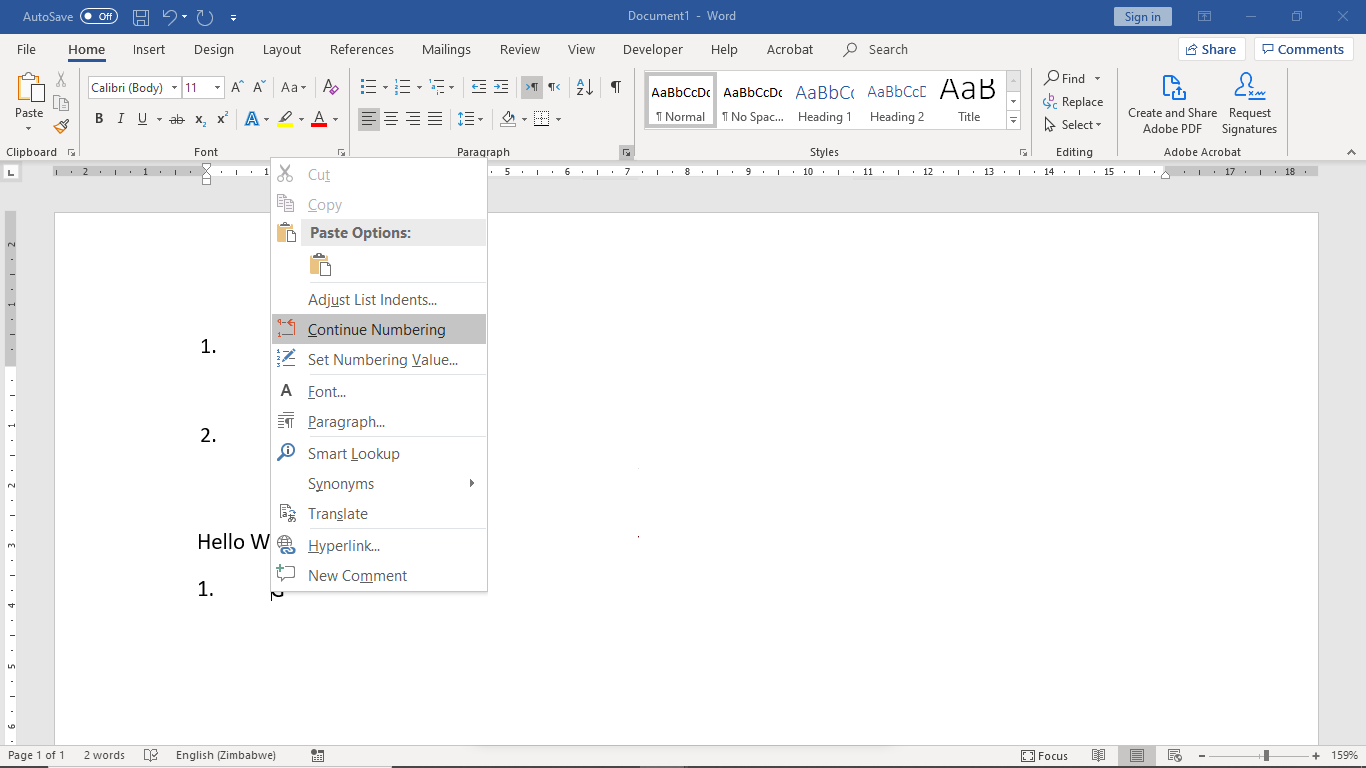Image resolution: width=1366 pixels, height=768 pixels.
Task: Click the Format Painter brush icon
Action: [61, 126]
